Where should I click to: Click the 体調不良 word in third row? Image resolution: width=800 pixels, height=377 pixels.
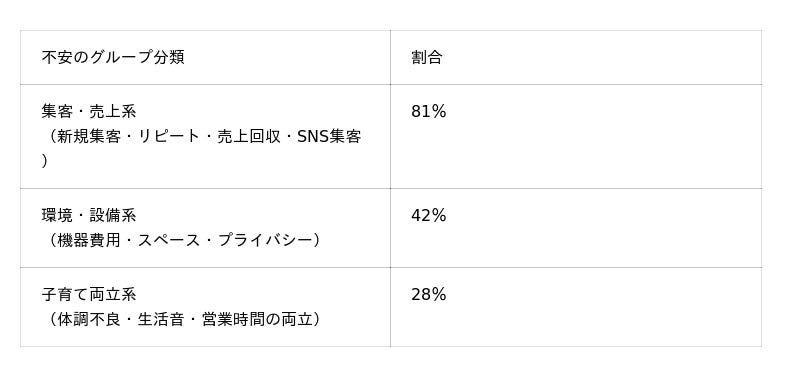tap(88, 319)
